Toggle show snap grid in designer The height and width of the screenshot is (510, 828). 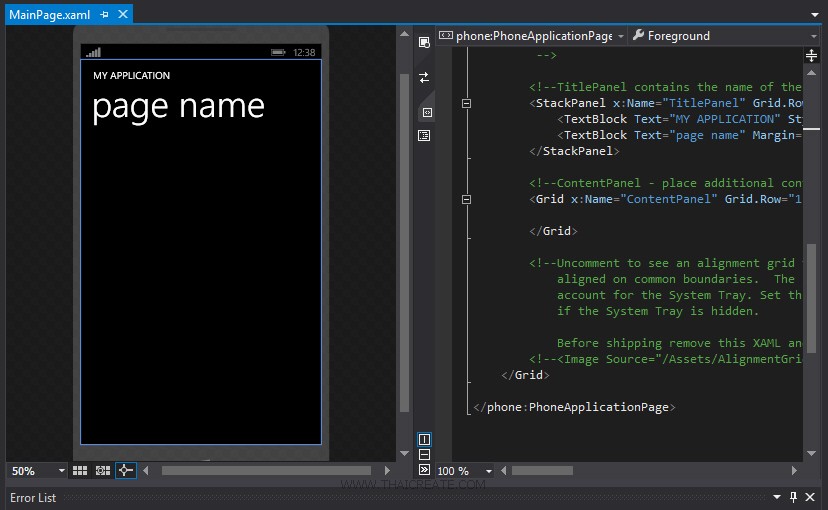pos(80,470)
